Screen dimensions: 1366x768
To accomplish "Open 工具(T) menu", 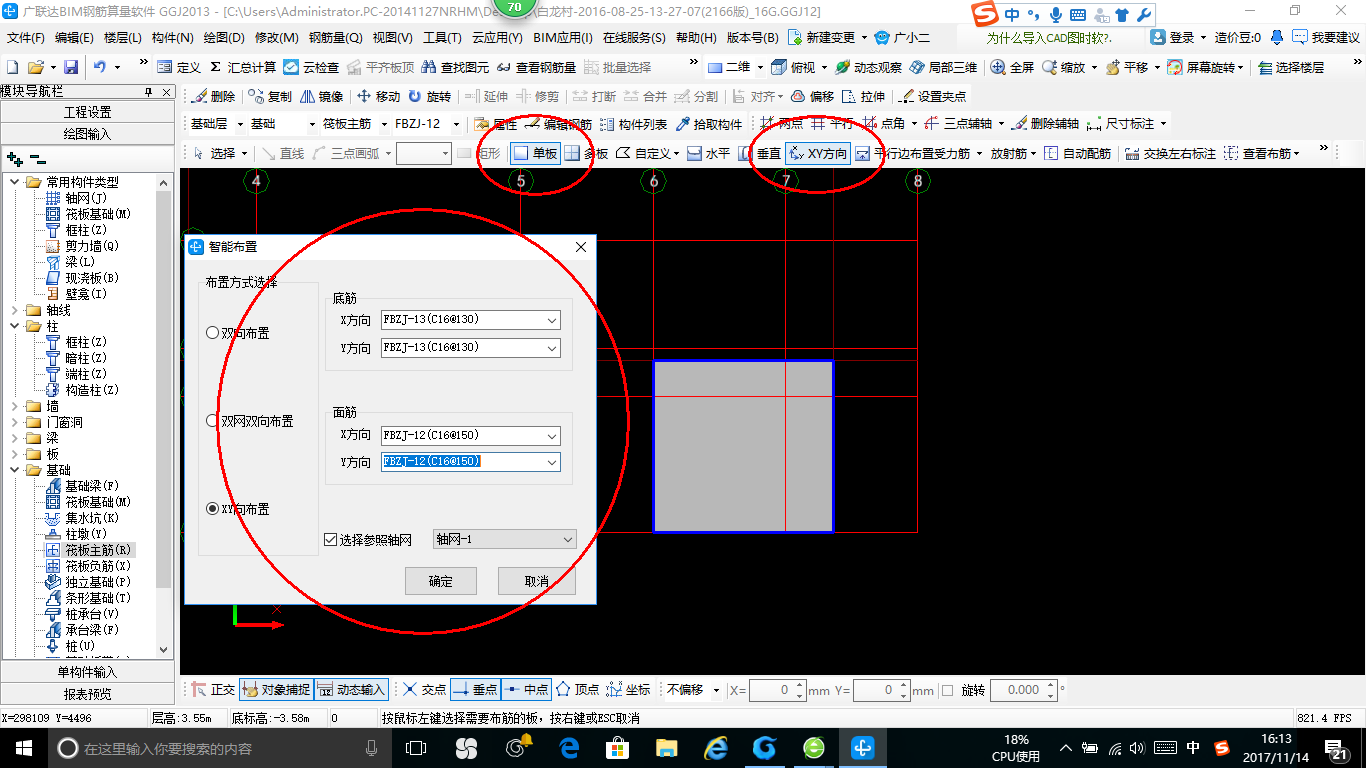I will [x=442, y=38].
